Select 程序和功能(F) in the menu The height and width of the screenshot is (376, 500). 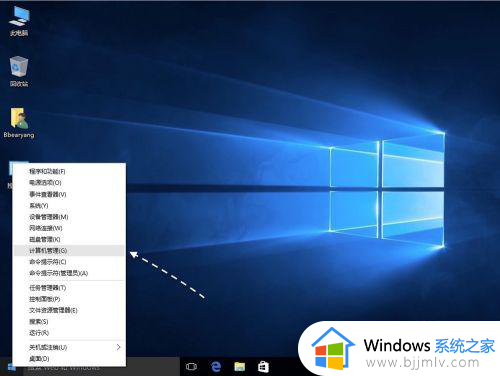tap(69, 171)
